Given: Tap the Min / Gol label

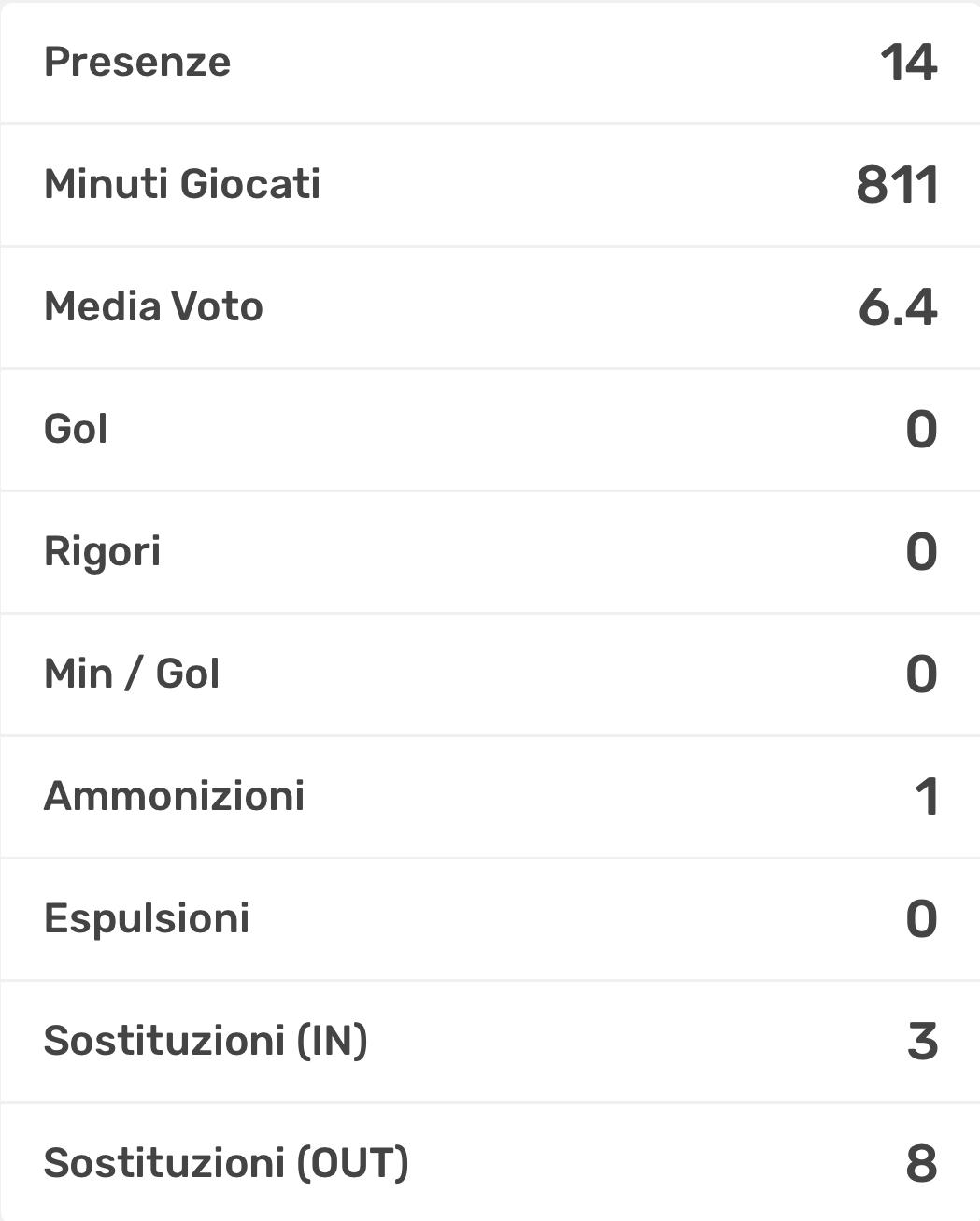Looking at the screenshot, I should pos(132,674).
